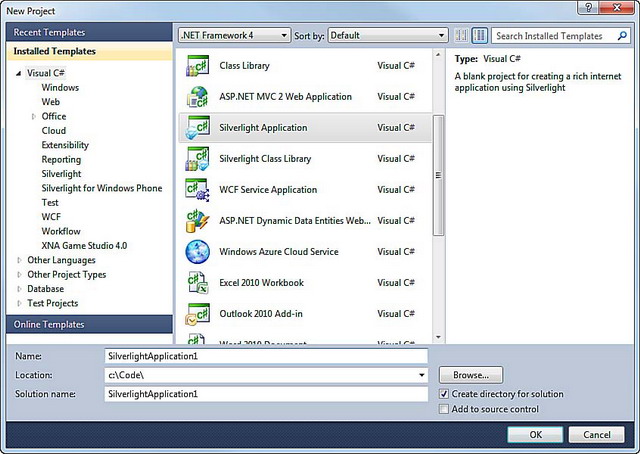Click the template list scrollbar thumb
Screen dimensions: 640x454
tap(438, 176)
